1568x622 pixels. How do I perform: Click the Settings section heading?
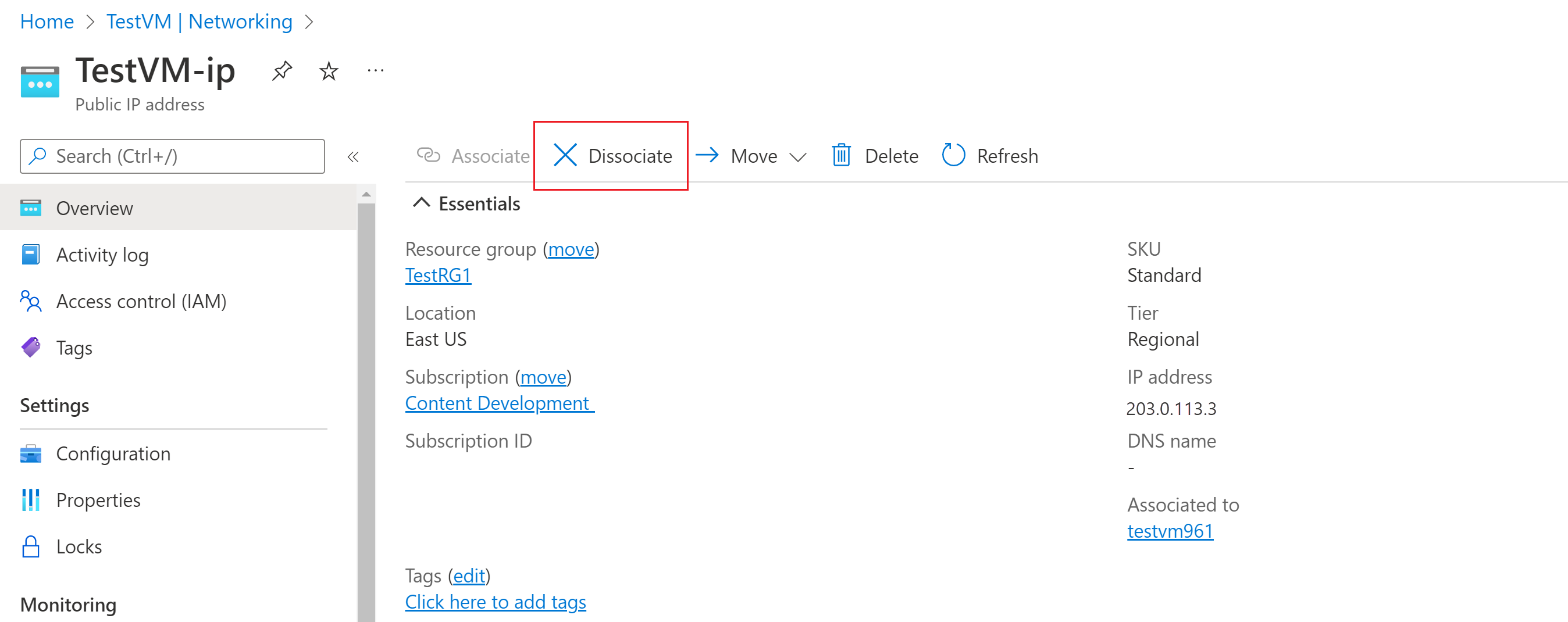tap(55, 405)
